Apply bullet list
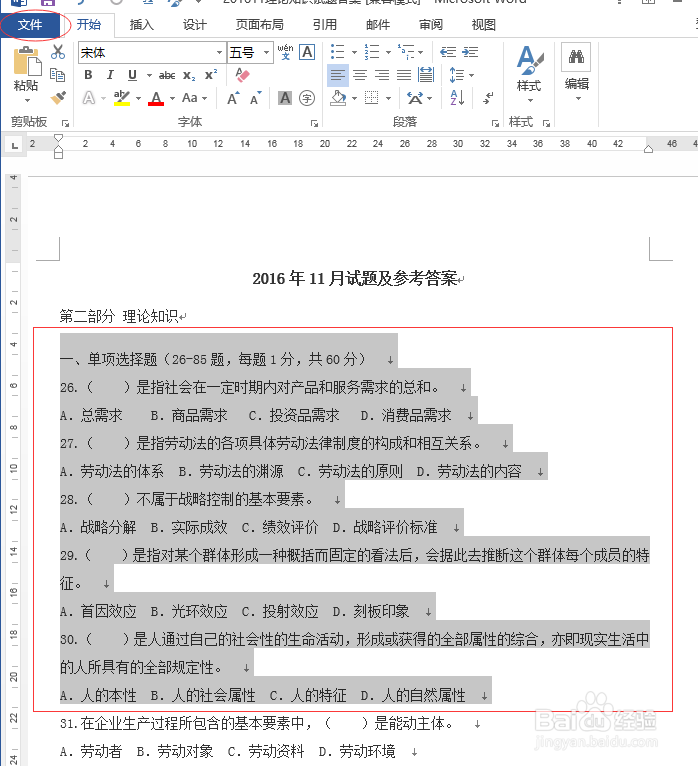 [338, 52]
